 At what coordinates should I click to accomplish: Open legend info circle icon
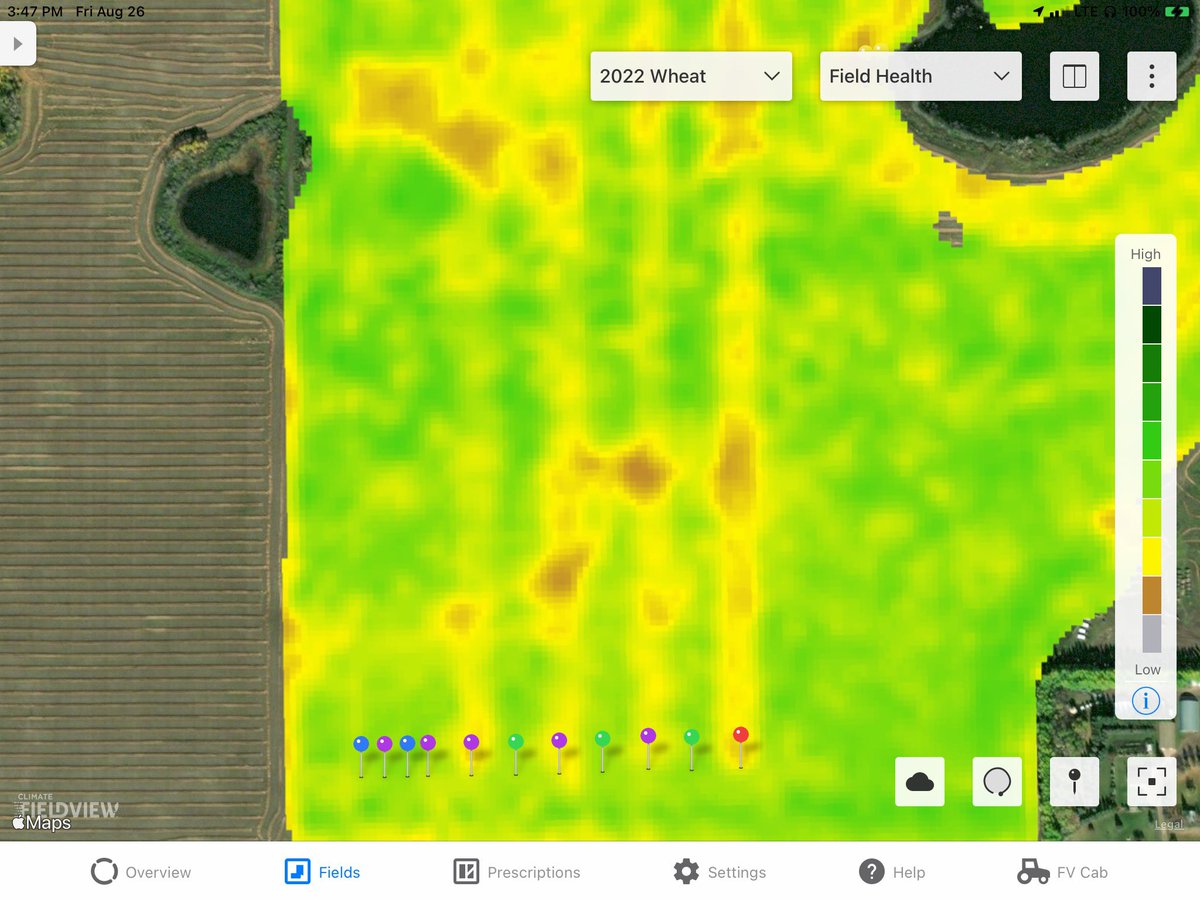pyautogui.click(x=1146, y=701)
